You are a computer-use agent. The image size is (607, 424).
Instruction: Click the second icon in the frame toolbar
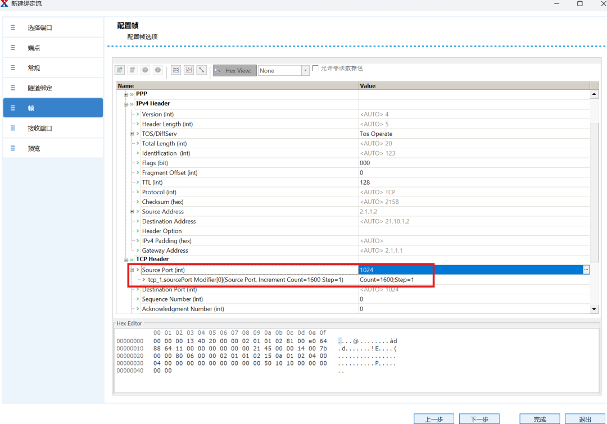tap(132, 71)
